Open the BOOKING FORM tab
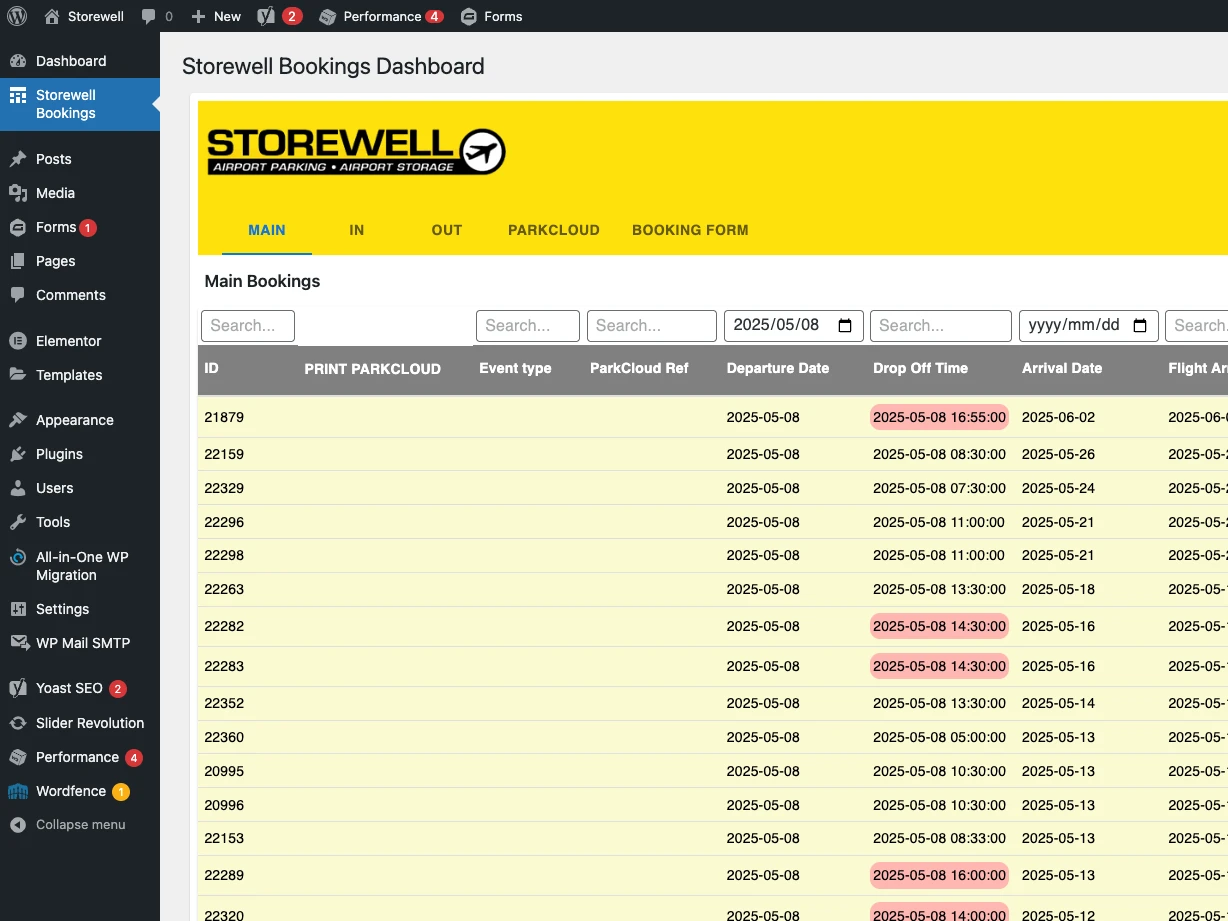This screenshot has width=1228, height=921. click(x=690, y=230)
